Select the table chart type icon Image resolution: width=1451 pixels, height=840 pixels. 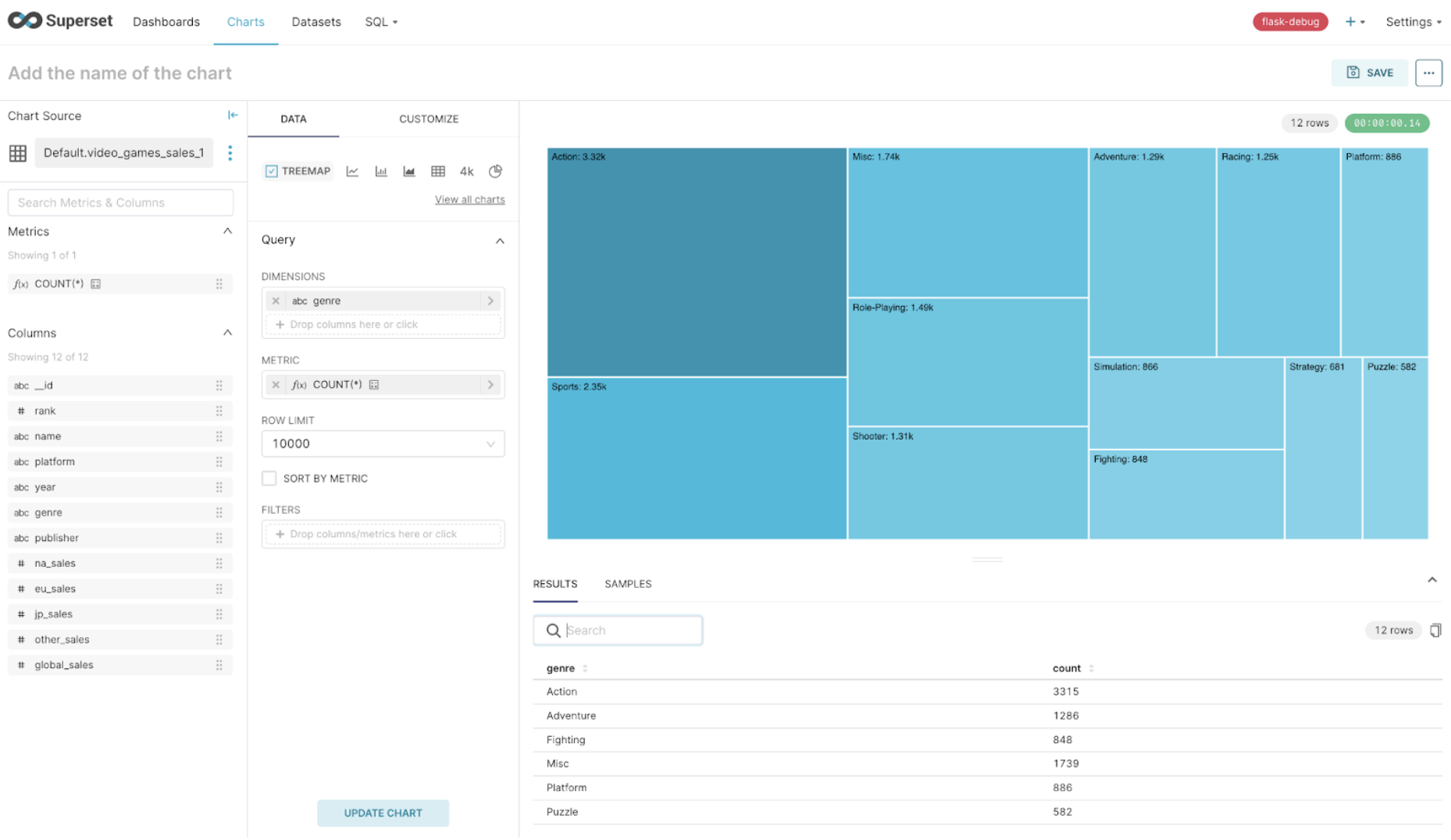point(438,171)
